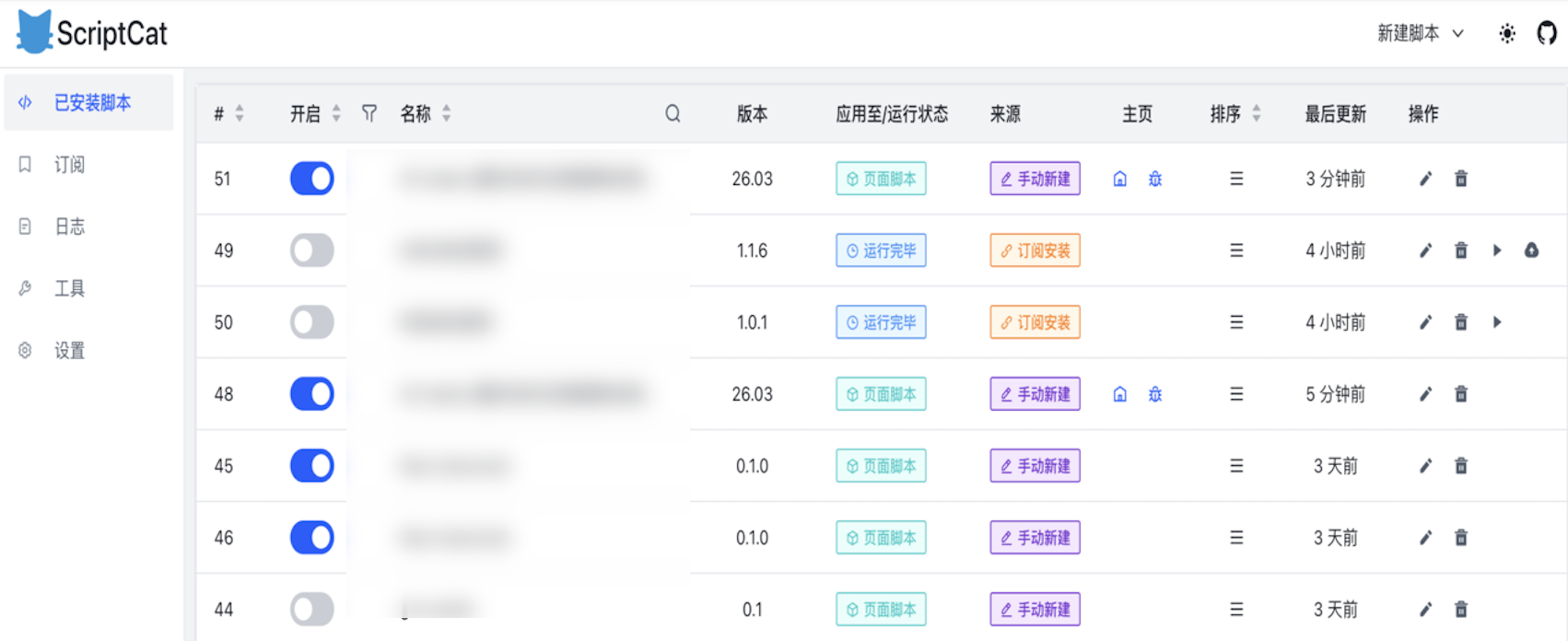This screenshot has width=1568, height=641.
Task: Sort by the # column arrows
Action: pos(240,113)
